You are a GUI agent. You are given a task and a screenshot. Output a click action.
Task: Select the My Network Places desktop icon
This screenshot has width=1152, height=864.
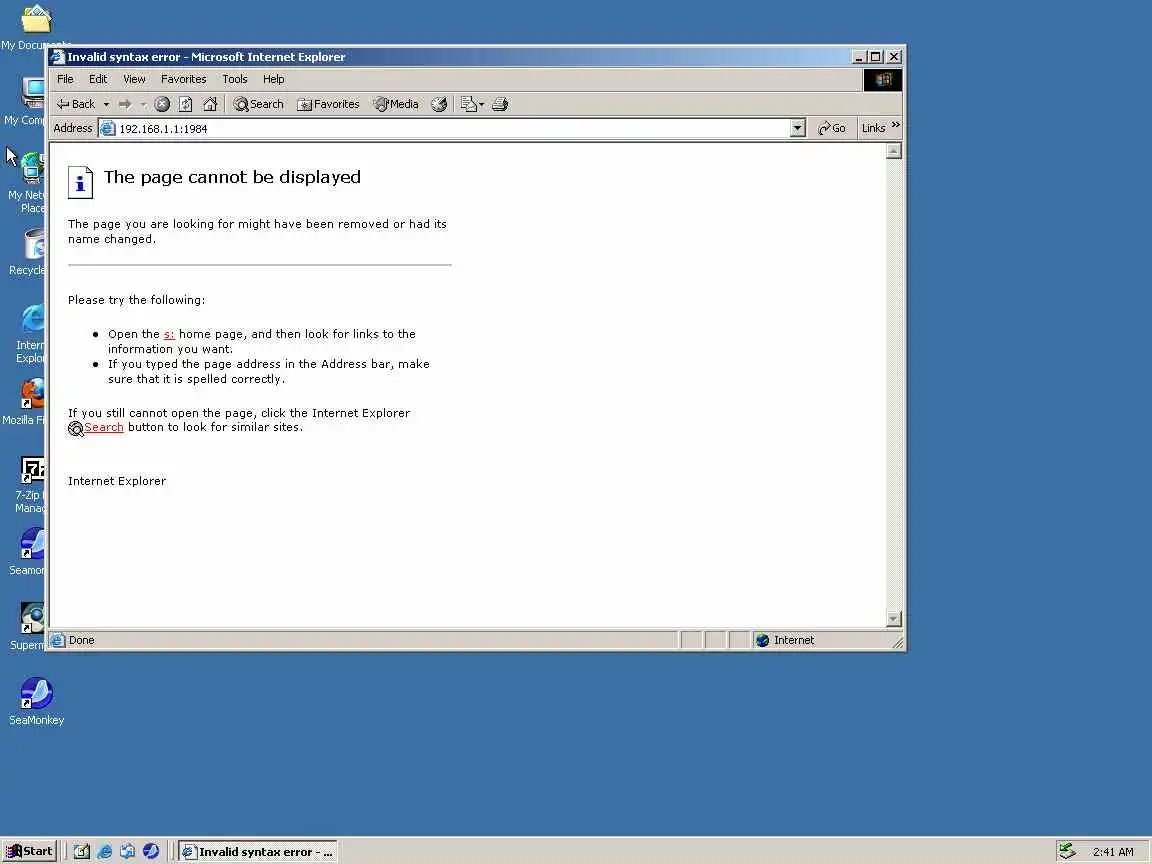point(26,183)
